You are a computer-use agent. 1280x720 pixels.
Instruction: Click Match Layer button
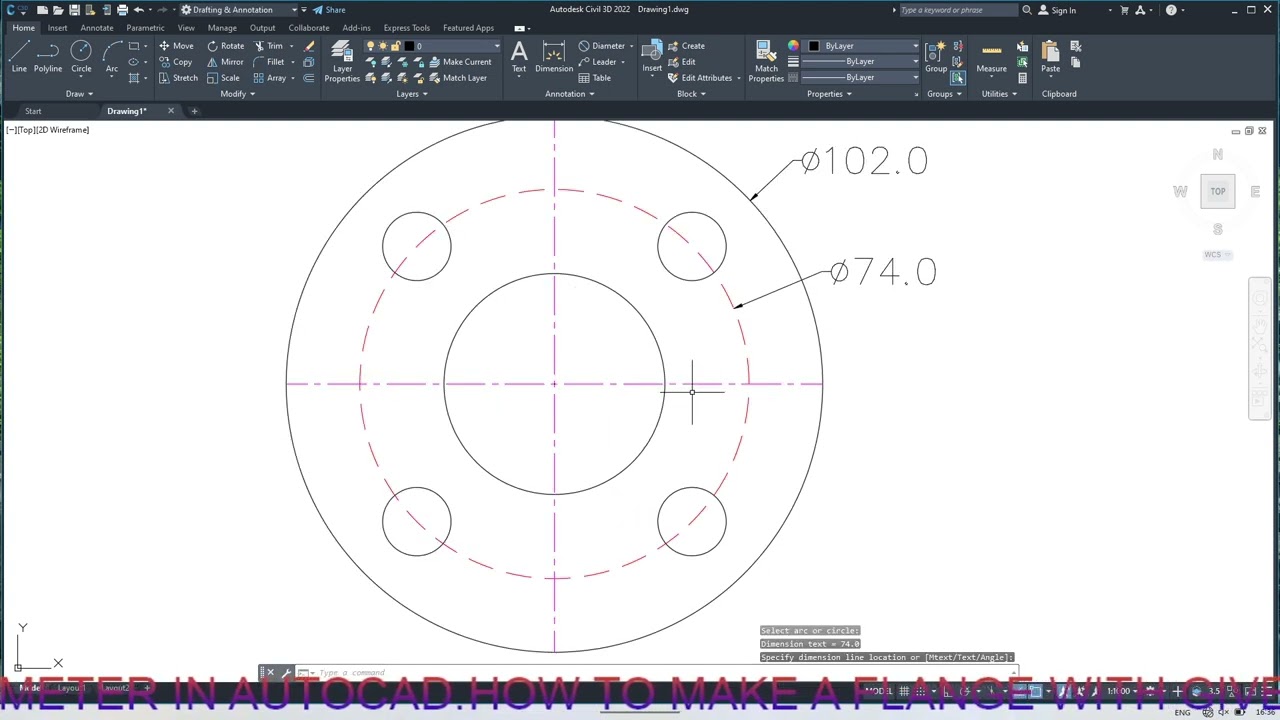pos(458,78)
